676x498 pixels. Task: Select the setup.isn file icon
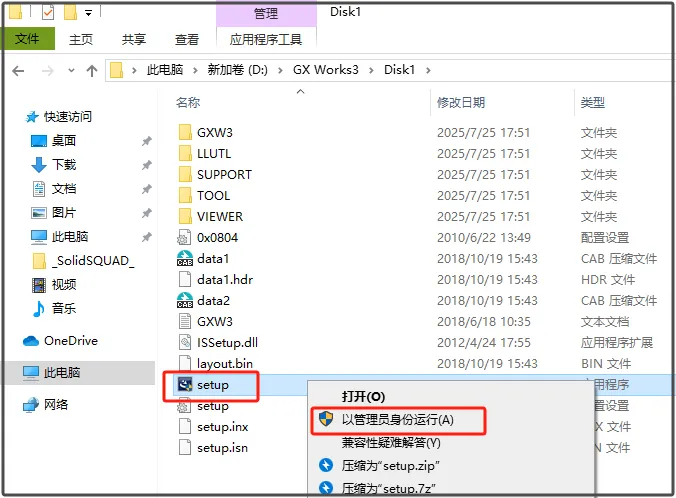185,448
